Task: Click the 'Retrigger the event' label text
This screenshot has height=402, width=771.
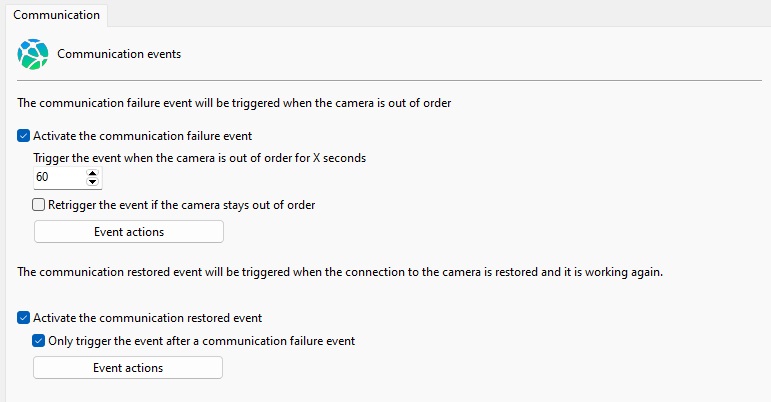Action: point(181,205)
